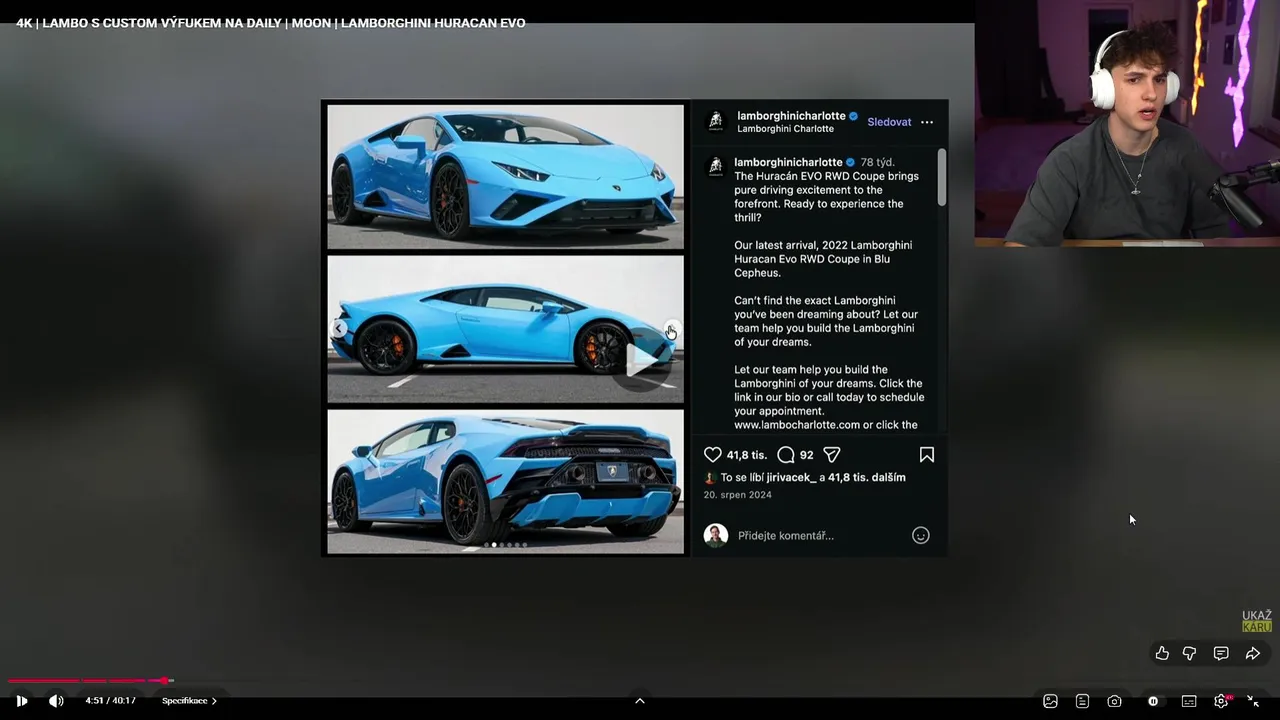Click the Ukaž Káru channel watermark

pyautogui.click(x=1257, y=621)
